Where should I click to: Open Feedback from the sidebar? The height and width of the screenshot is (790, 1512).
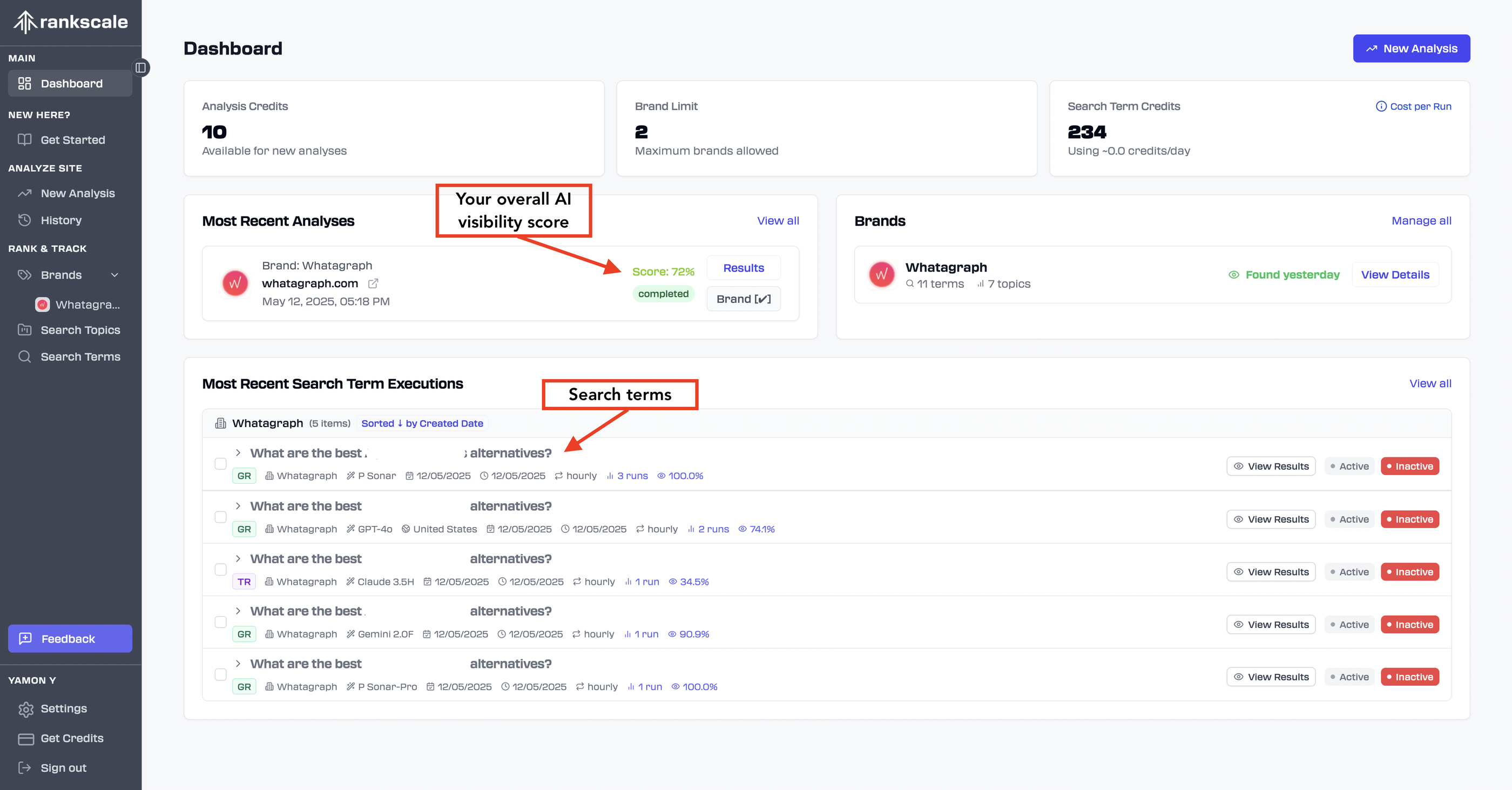tap(69, 639)
